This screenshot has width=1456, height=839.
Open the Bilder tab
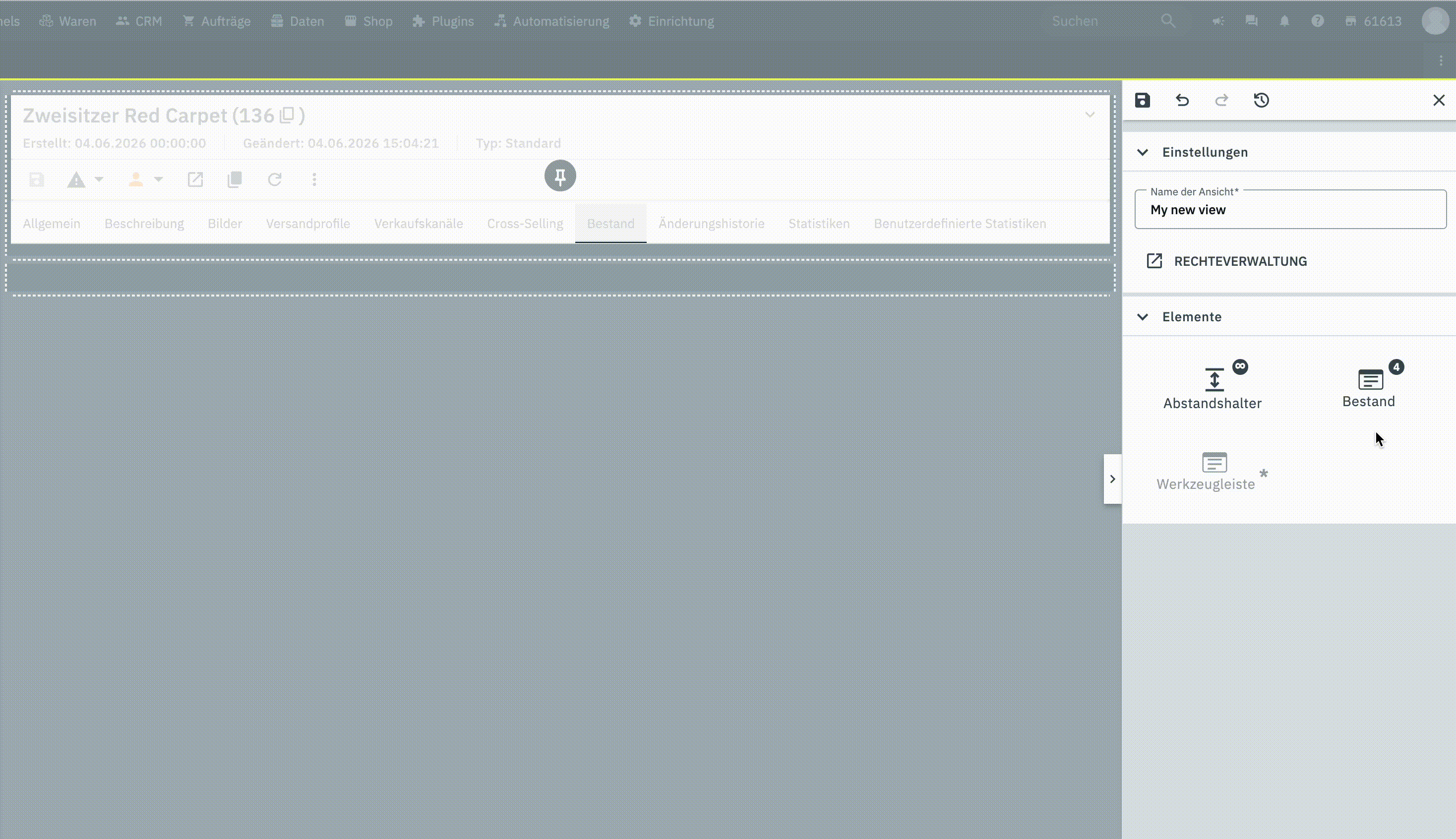pyautogui.click(x=225, y=224)
